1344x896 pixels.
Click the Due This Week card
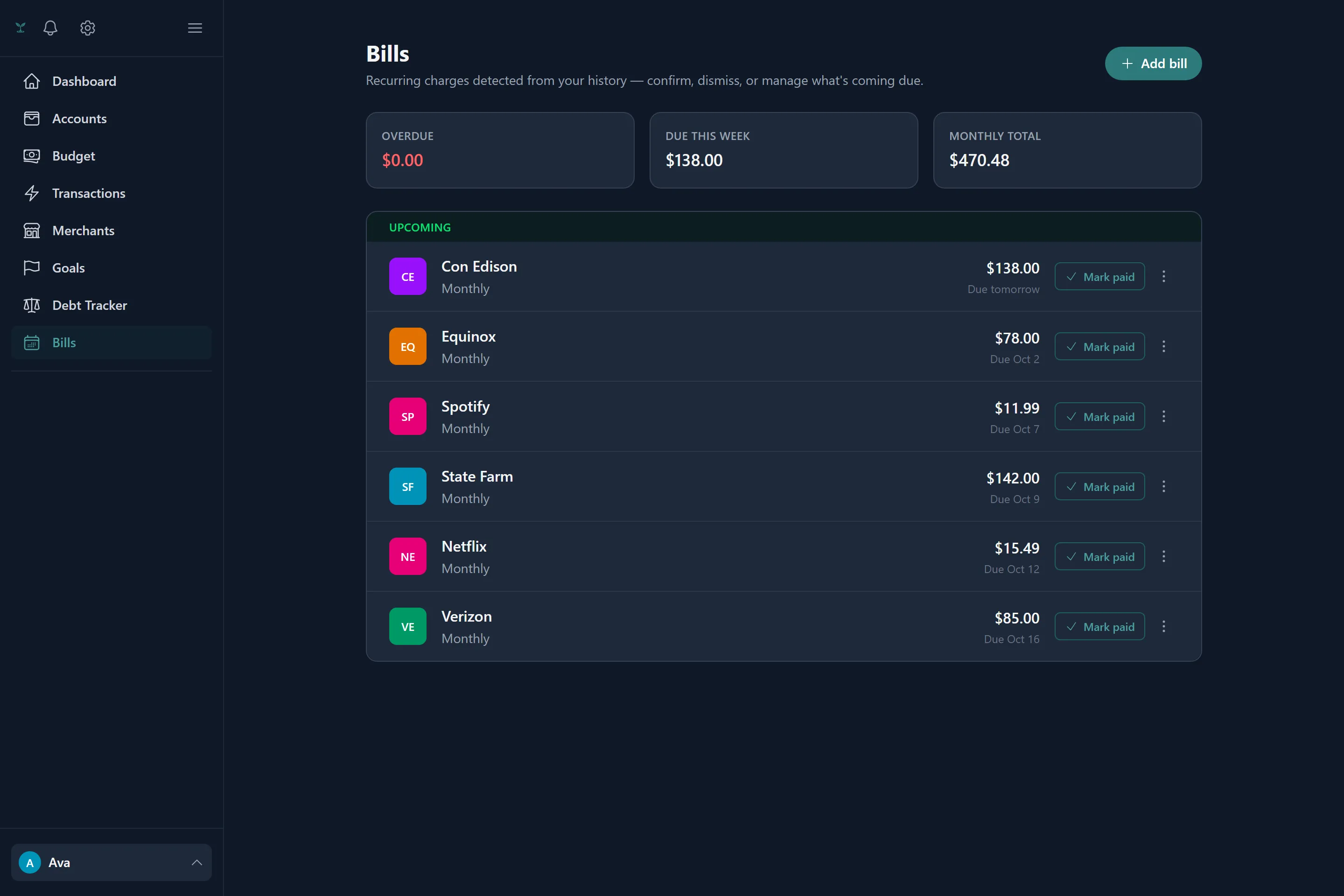coord(784,150)
